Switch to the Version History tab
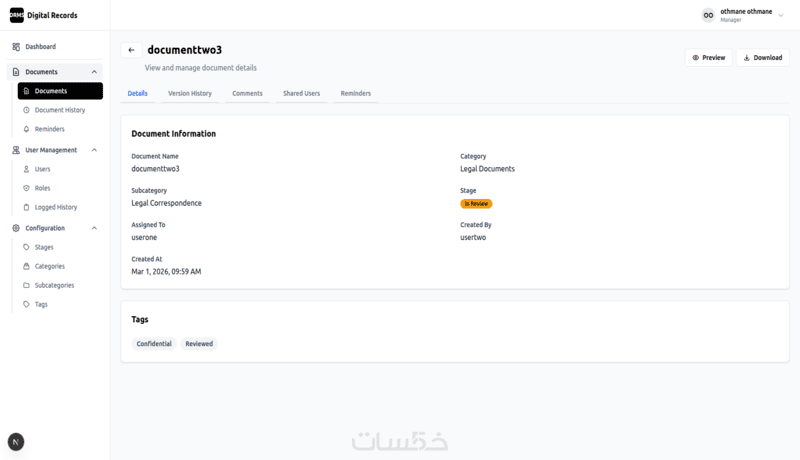This screenshot has width=800, height=460. (190, 94)
